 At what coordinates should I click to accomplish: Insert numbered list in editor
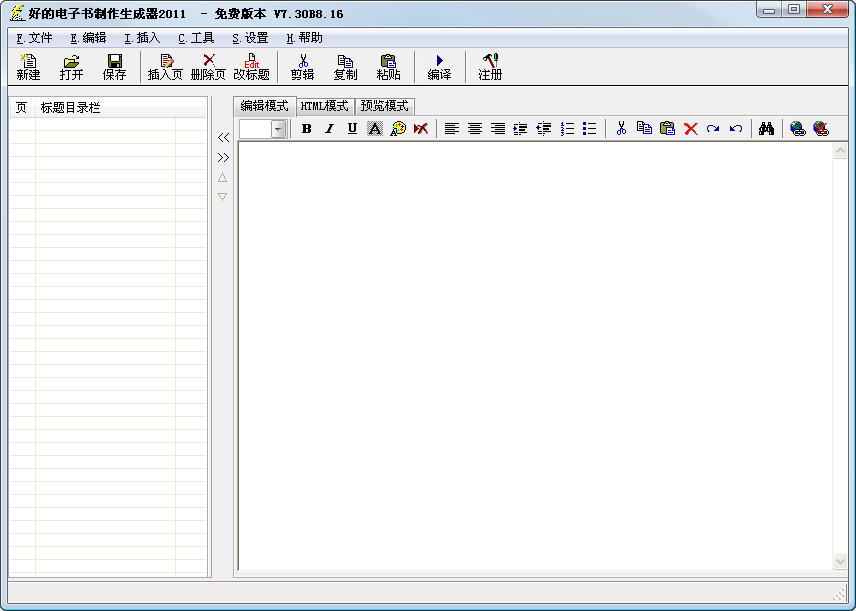pyautogui.click(x=567, y=129)
